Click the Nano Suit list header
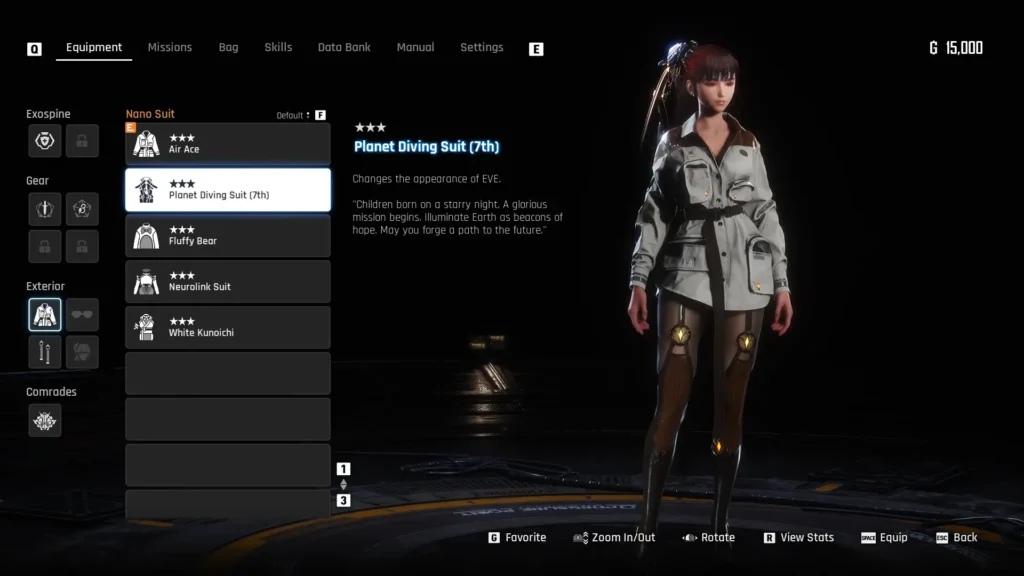The width and height of the screenshot is (1024, 576). click(x=150, y=114)
